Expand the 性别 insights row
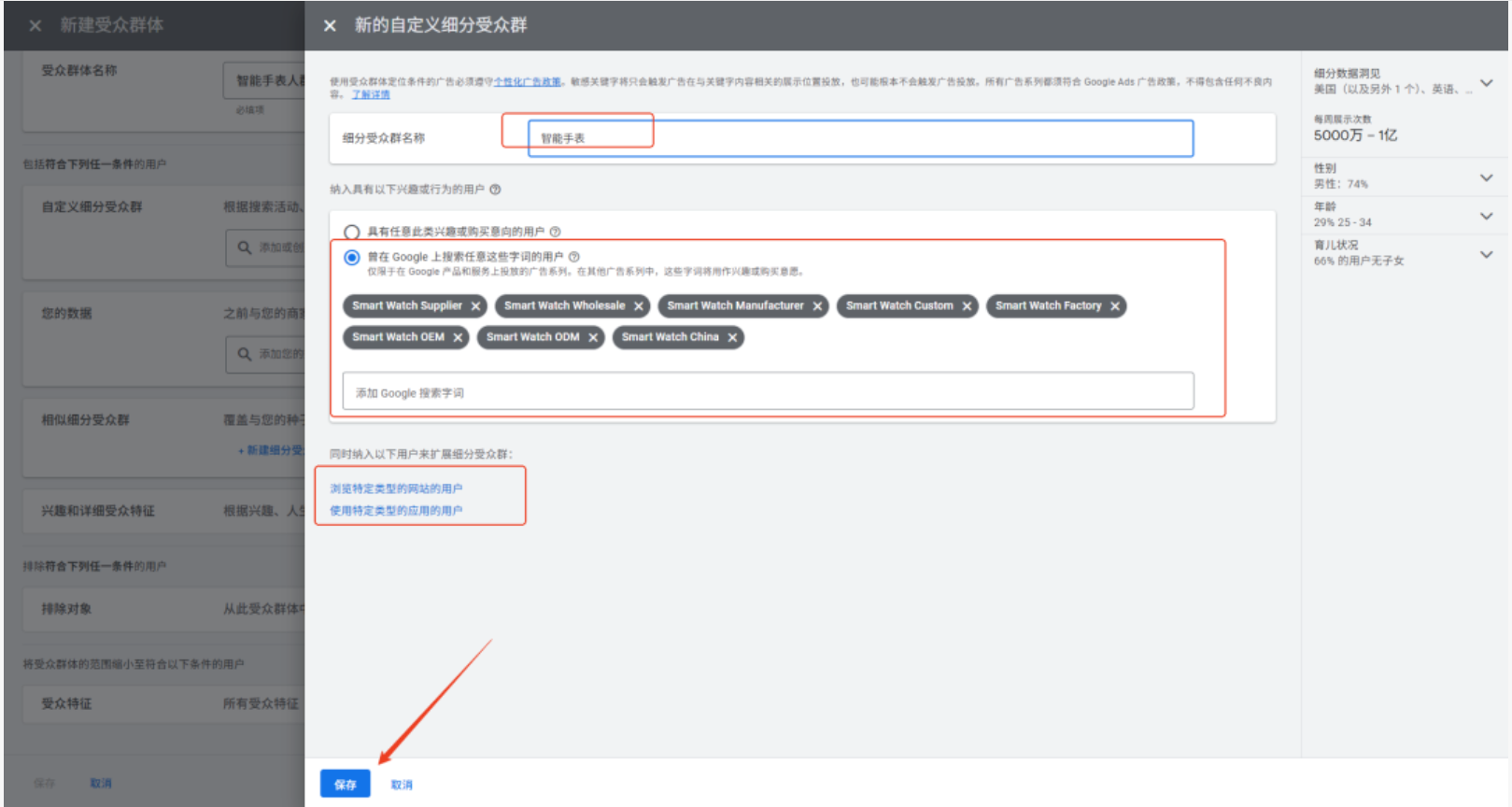This screenshot has height=807, width=1512. (x=1487, y=177)
